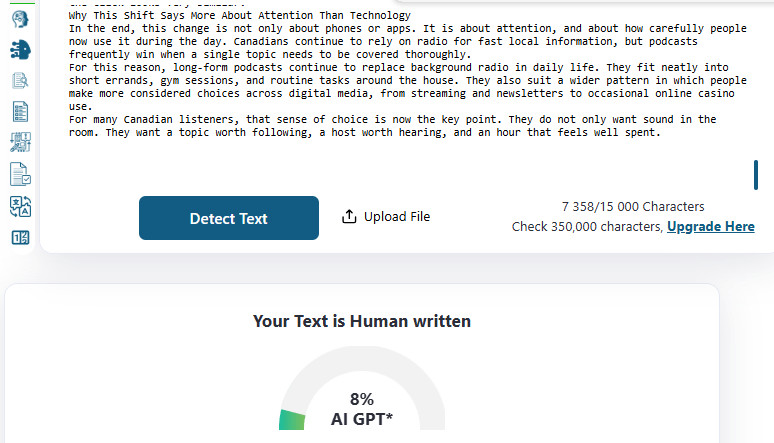This screenshot has height=443, width=774.
Task: Click the text area scrollbar thumb
Action: tap(755, 174)
